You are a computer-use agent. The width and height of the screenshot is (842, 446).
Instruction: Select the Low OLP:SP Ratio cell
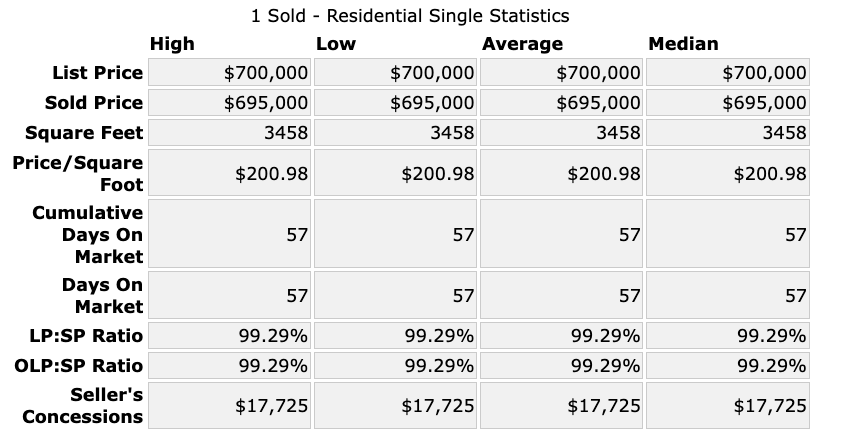pos(397,366)
